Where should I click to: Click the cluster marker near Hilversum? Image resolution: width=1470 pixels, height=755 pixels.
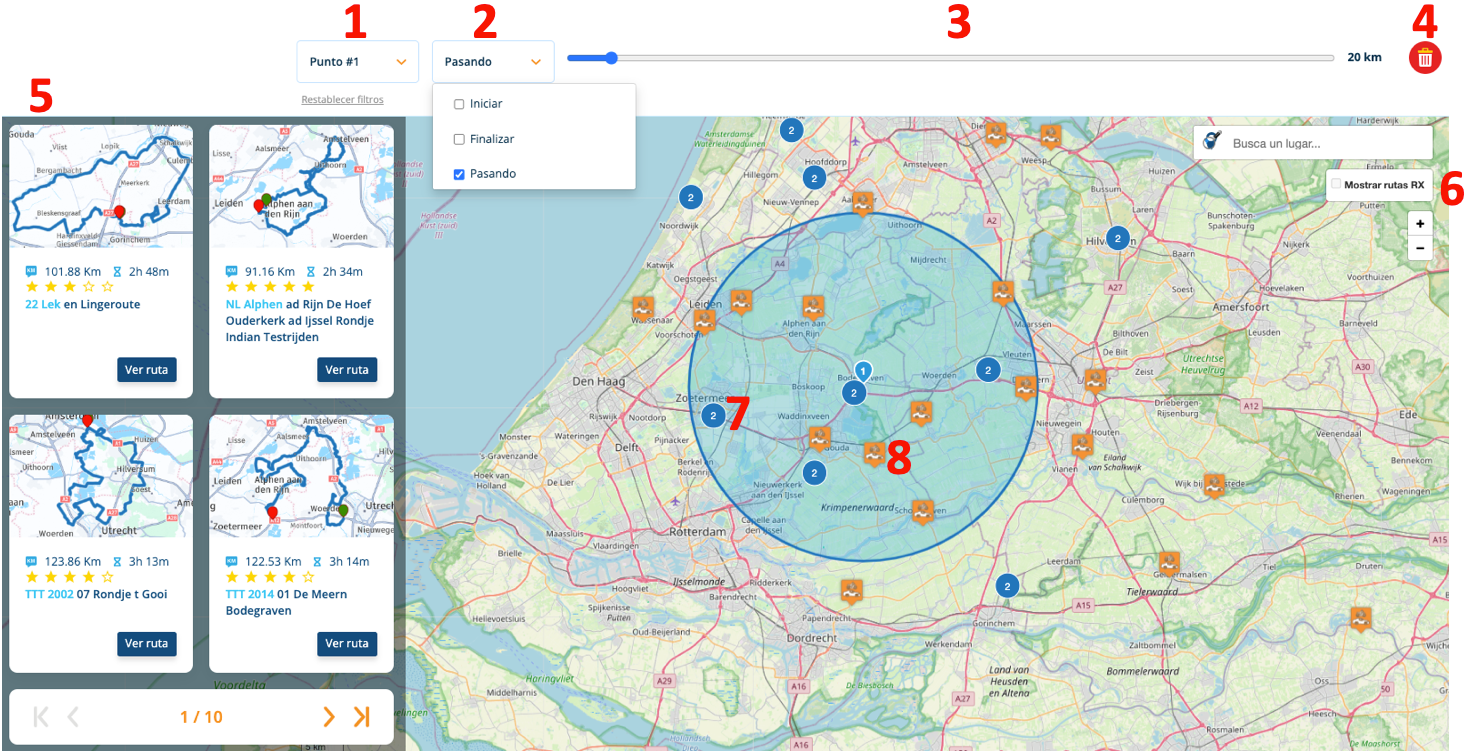pyautogui.click(x=1119, y=238)
